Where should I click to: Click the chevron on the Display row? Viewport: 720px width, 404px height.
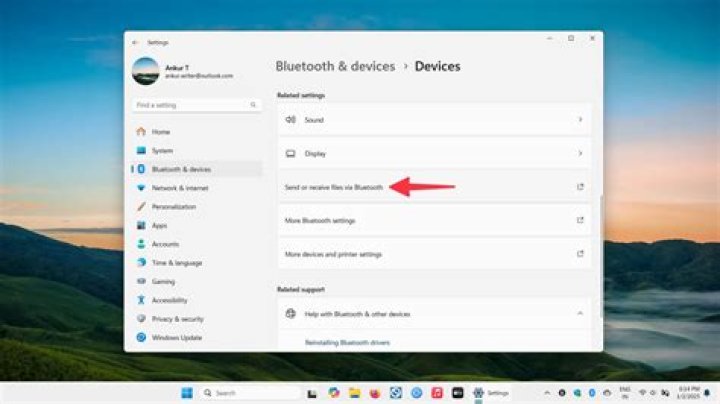tap(580, 153)
